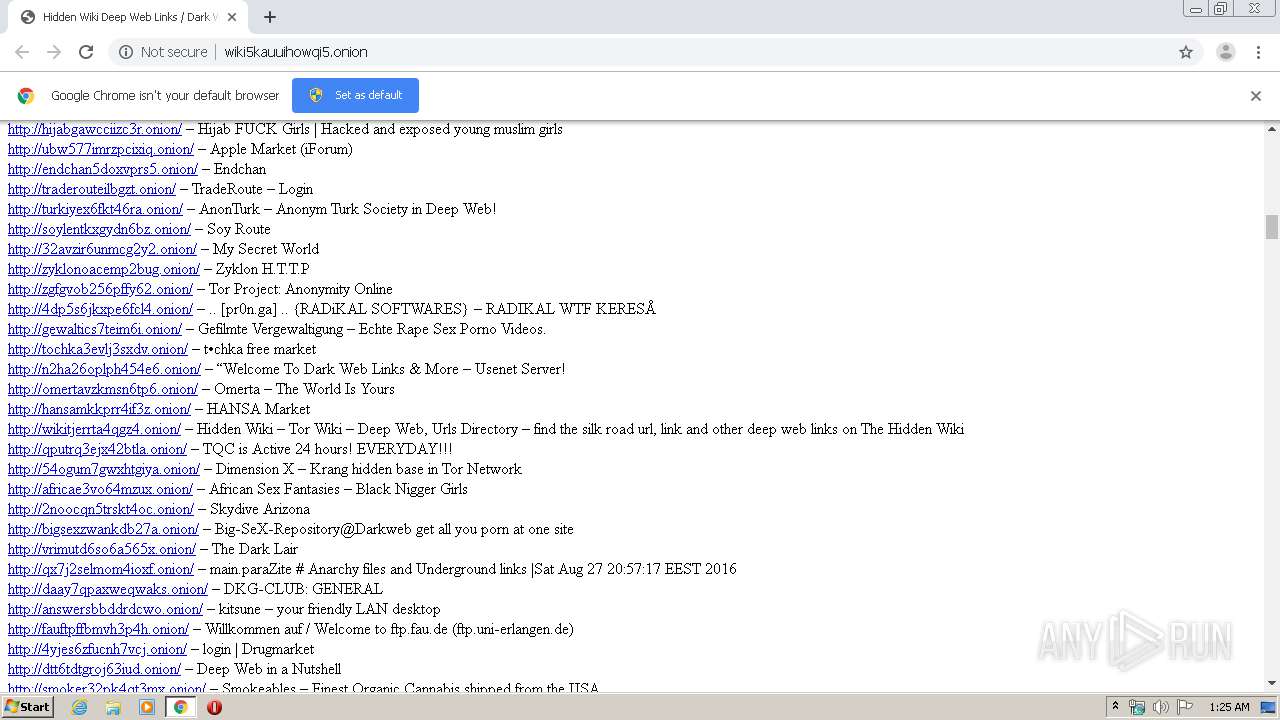Open the qputrq3ejx42btla.onion link
This screenshot has width=1280, height=720.
coord(97,449)
